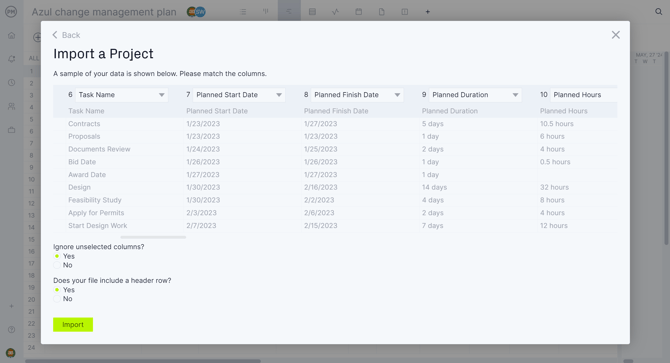Open the team people icon in the sidebar
The width and height of the screenshot is (670, 363).
12,106
